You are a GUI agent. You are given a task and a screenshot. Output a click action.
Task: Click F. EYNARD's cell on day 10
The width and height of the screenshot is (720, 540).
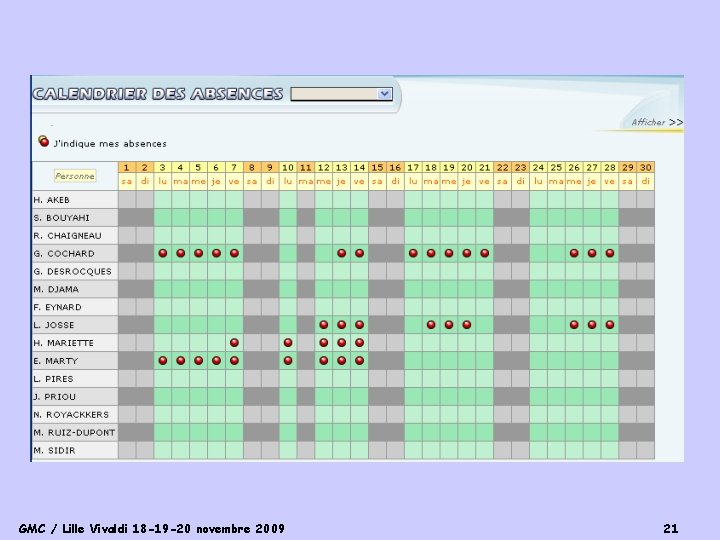[x=288, y=307]
